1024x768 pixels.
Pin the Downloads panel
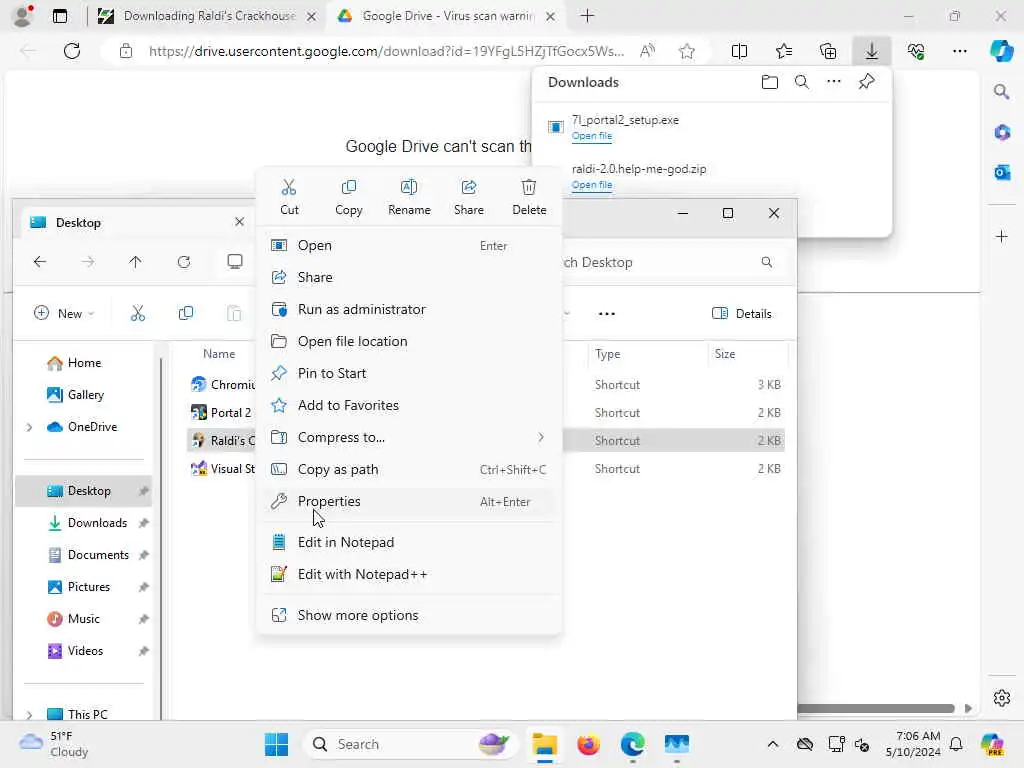867,82
